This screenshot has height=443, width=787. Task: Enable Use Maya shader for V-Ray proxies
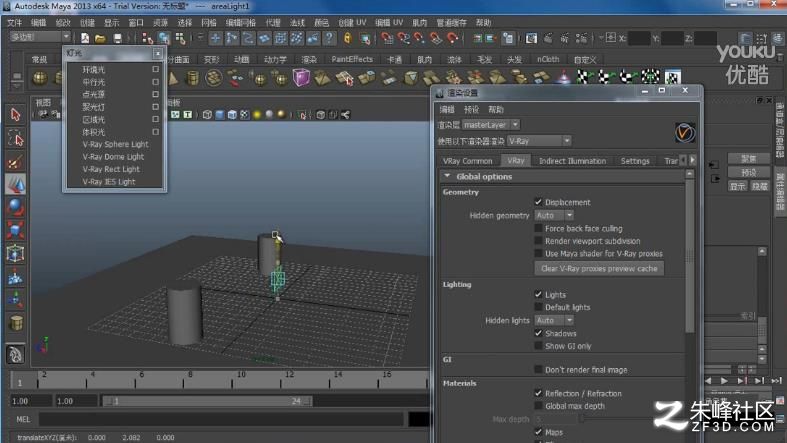539,253
